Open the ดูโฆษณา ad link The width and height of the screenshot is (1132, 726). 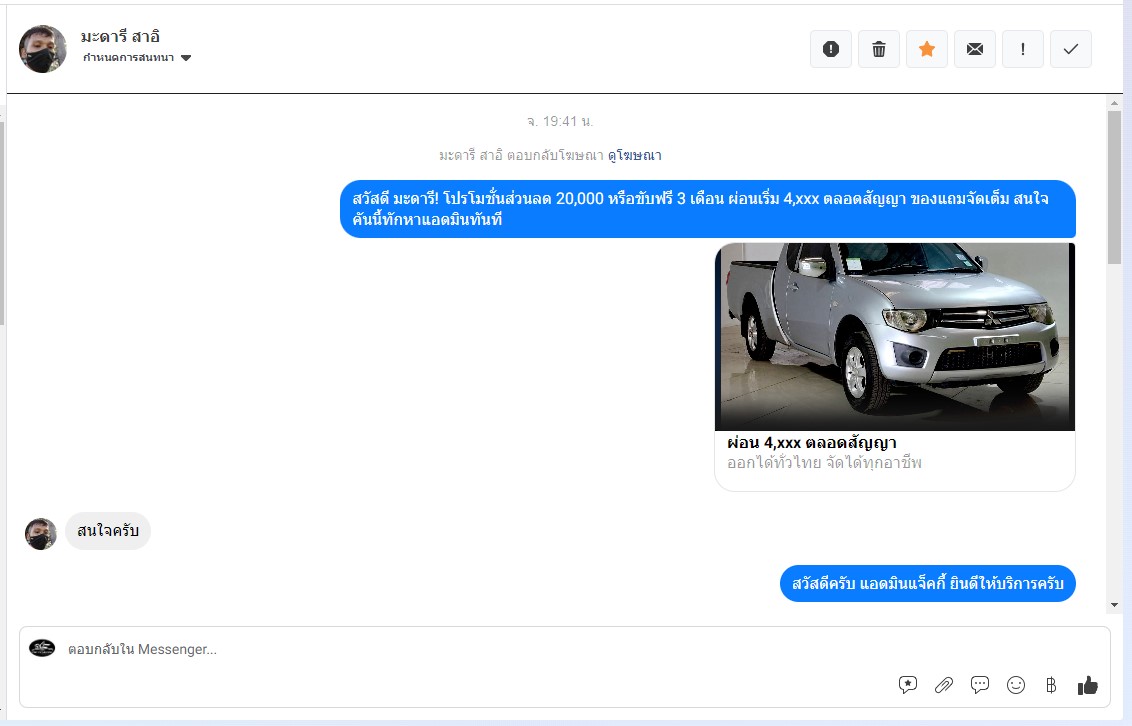click(x=634, y=155)
